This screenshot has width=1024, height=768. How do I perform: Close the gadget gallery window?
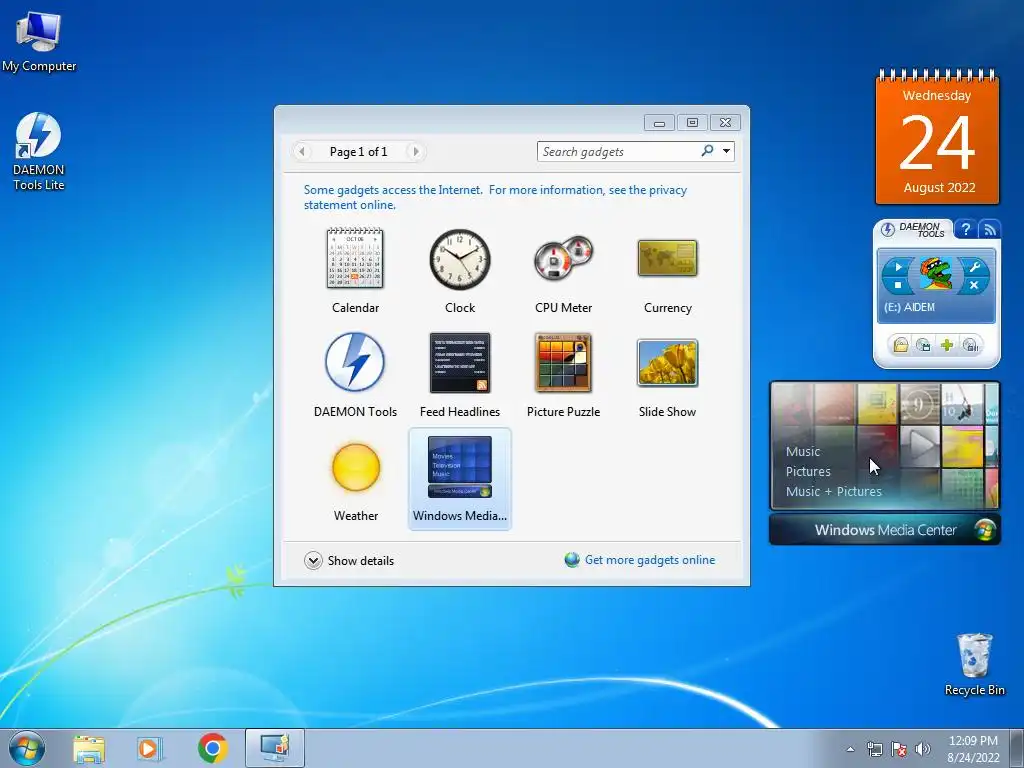click(725, 123)
